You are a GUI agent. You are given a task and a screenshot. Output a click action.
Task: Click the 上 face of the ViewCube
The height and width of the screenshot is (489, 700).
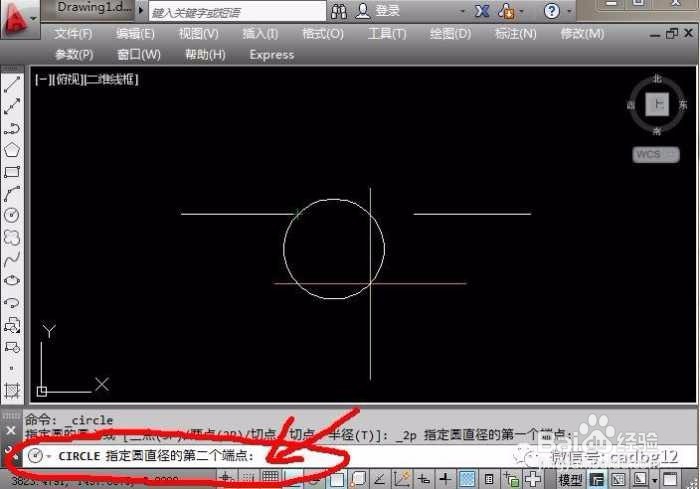657,104
